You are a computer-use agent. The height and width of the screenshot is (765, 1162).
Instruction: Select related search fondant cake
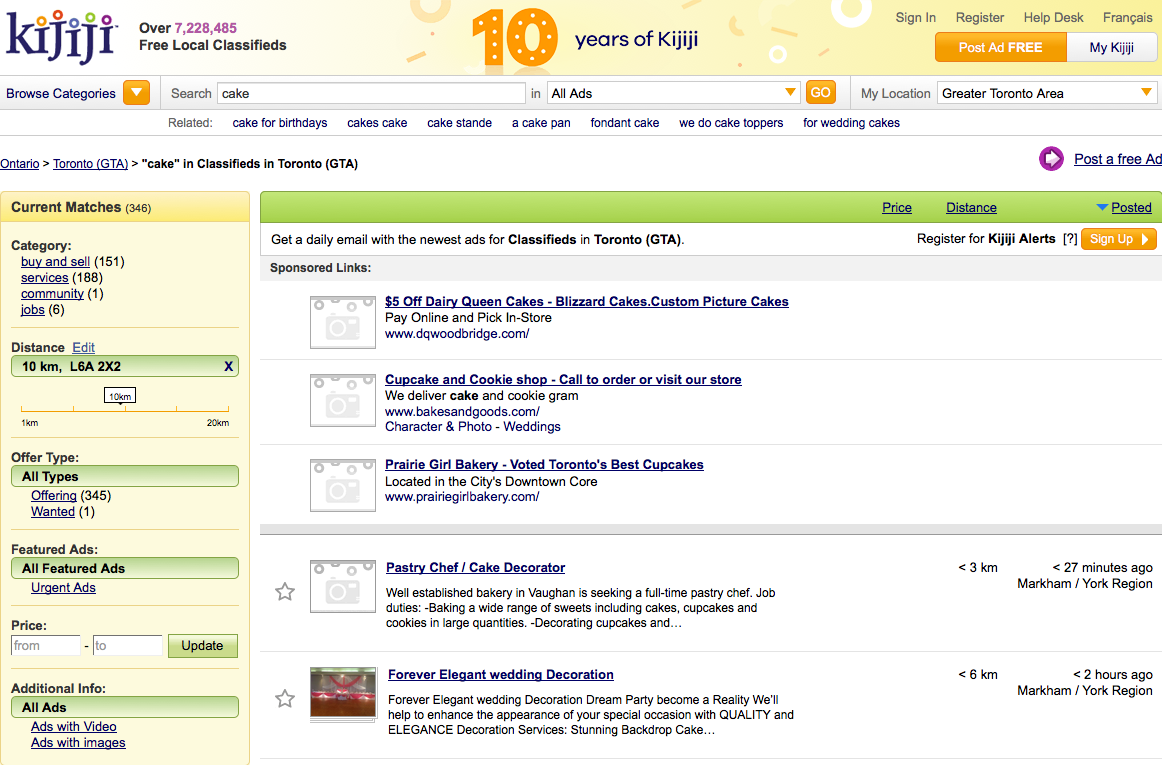(x=625, y=123)
